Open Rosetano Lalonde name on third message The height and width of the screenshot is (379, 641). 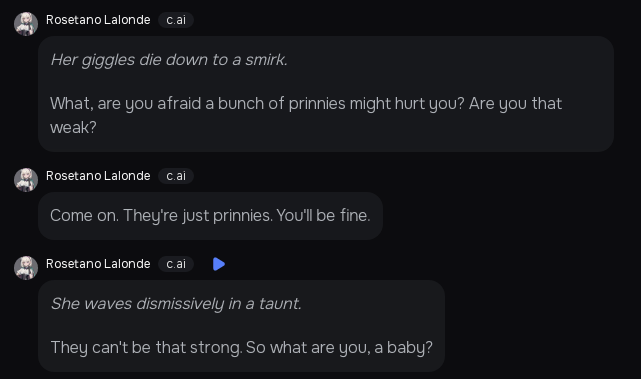[x=98, y=264]
